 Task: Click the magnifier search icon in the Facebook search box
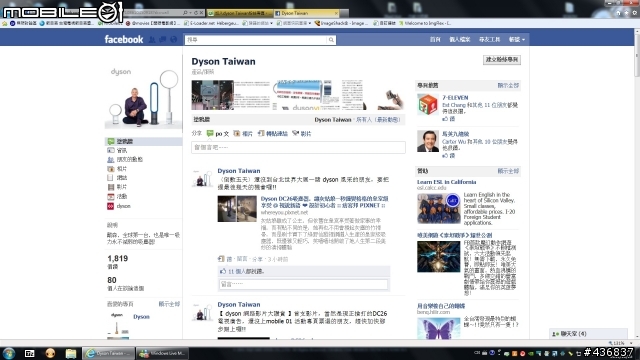tap(331, 40)
